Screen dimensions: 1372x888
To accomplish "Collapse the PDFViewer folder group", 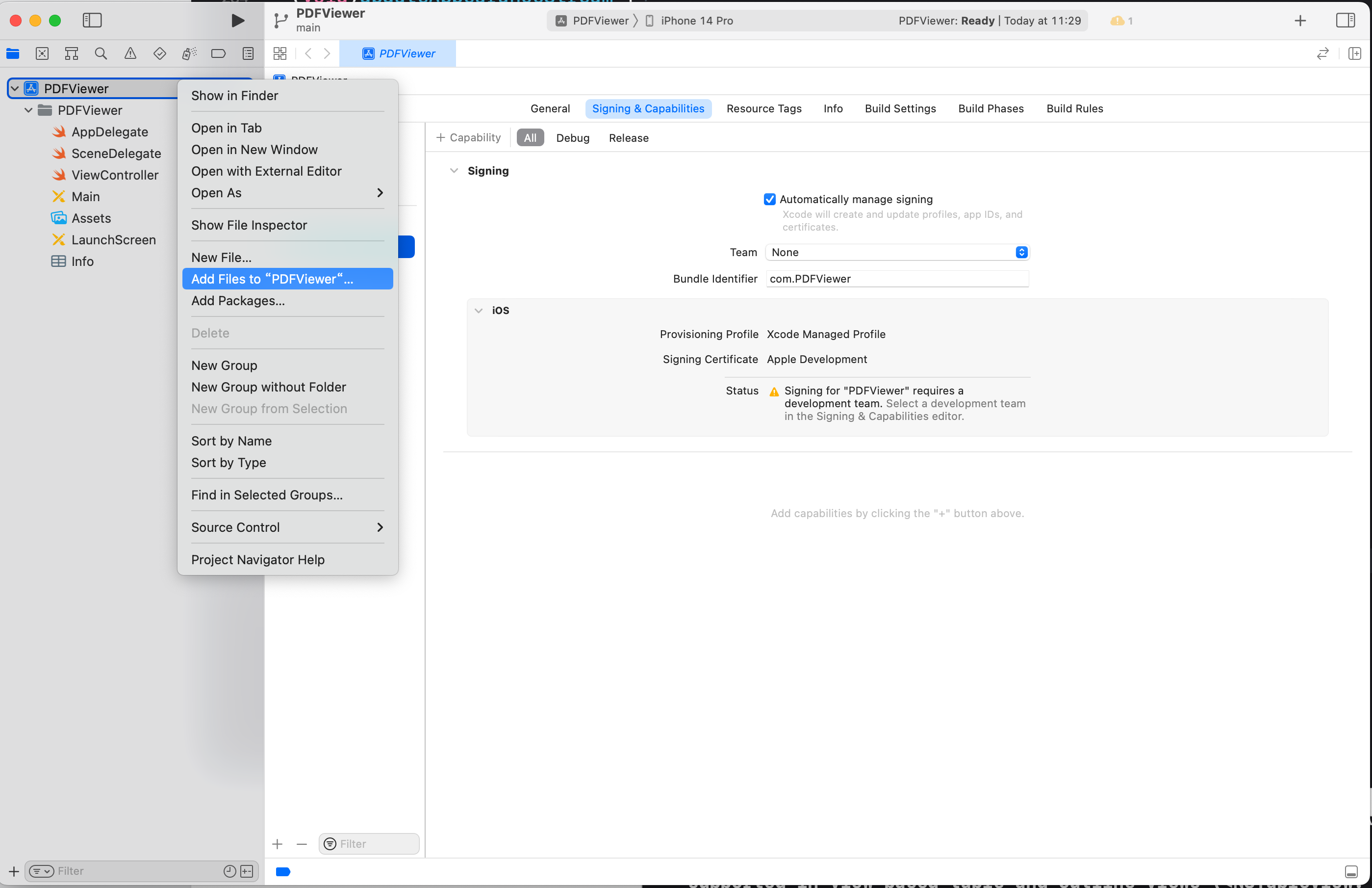I will coord(28,110).
